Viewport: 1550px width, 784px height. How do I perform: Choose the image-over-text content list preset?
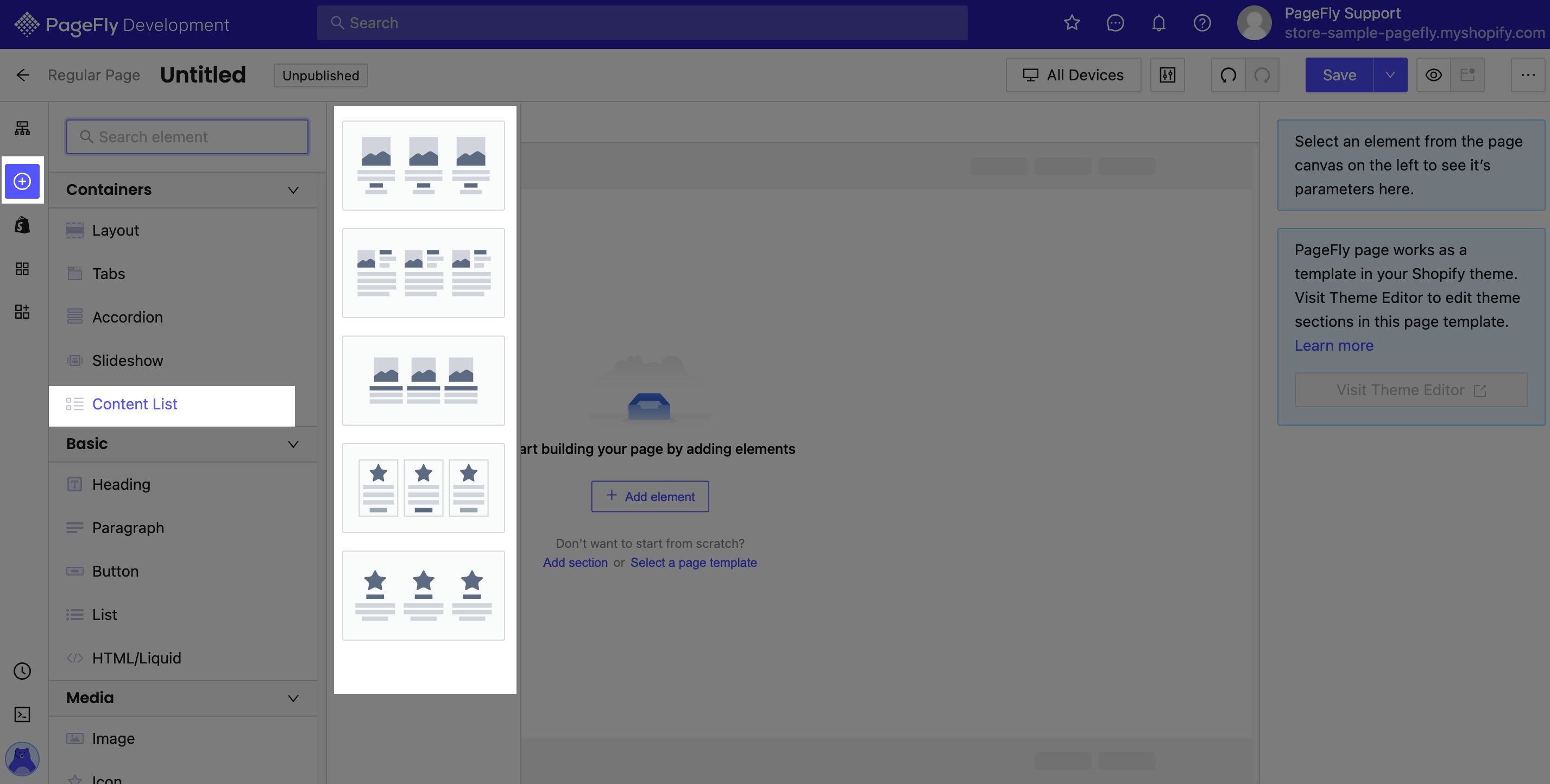[x=423, y=166]
